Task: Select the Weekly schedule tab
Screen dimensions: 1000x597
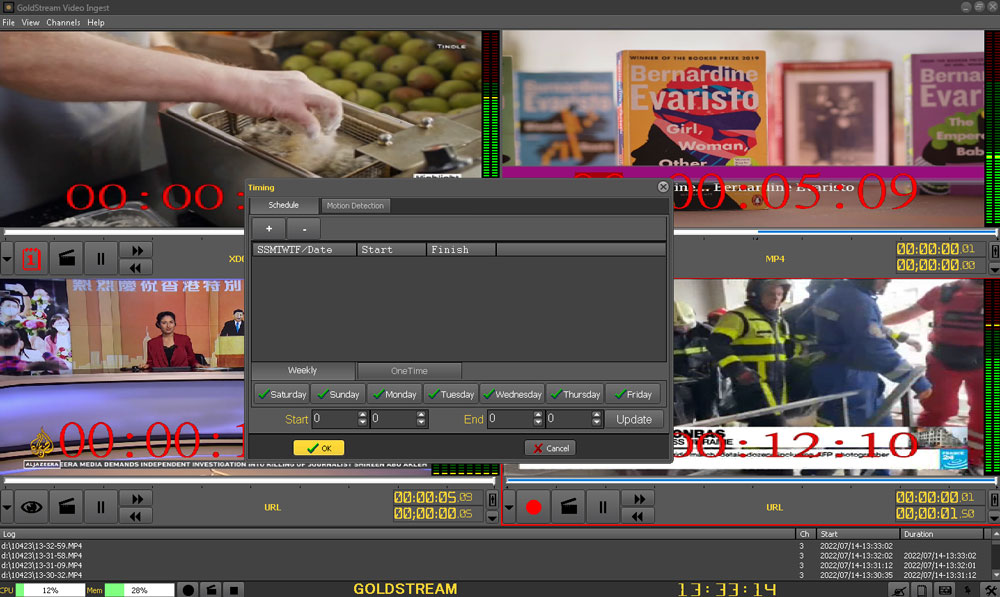Action: pos(302,370)
